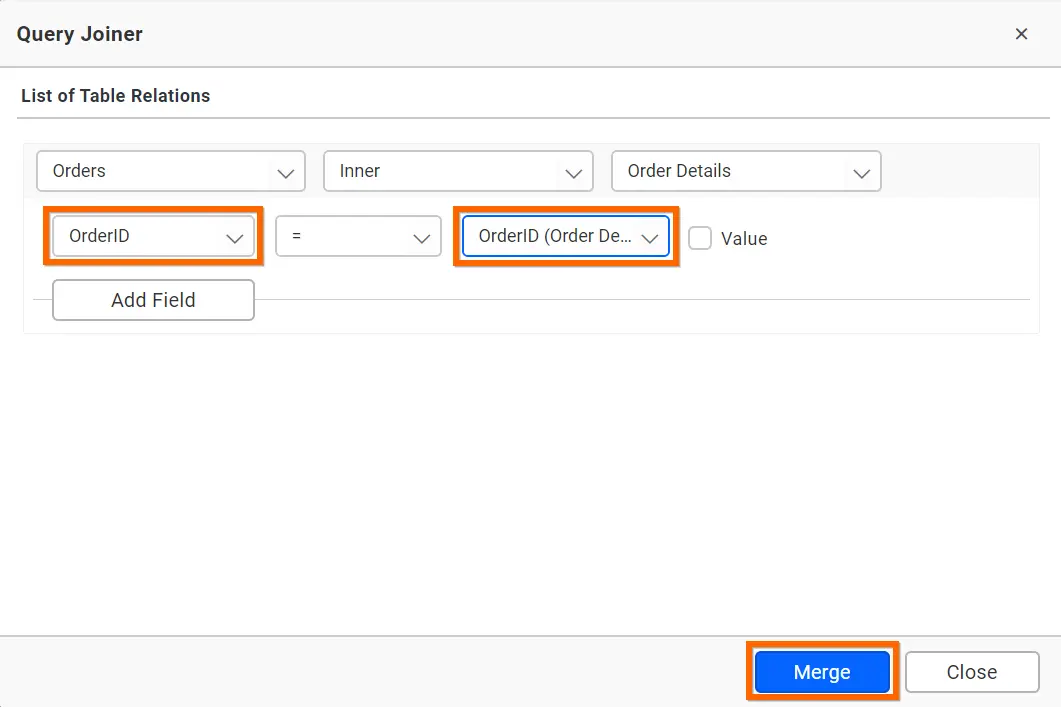Click the Add Field button
1061x707 pixels.
152,300
